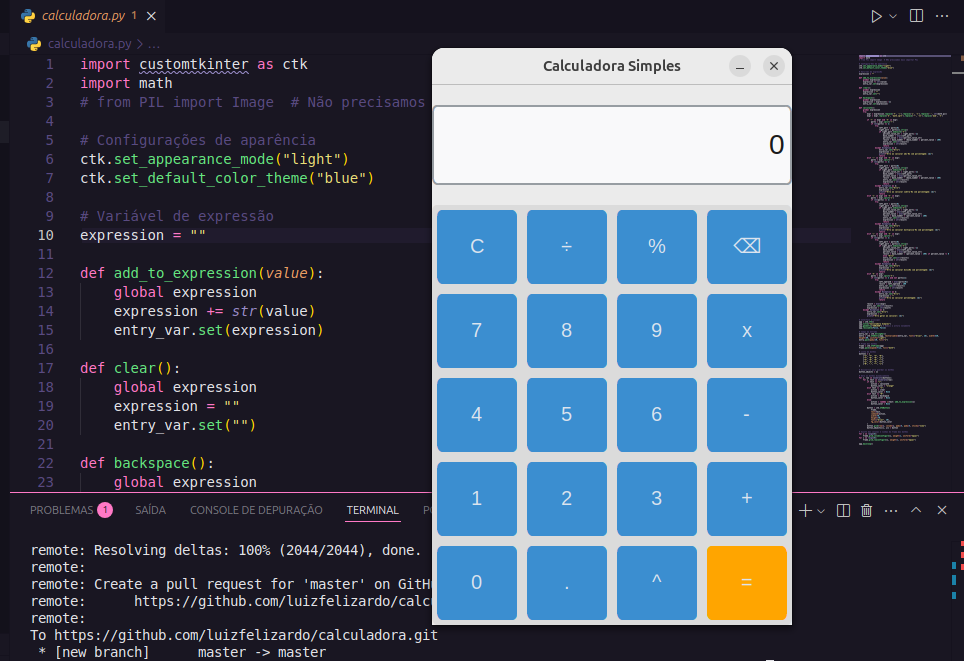Create a new terminal with plus icon

click(x=806, y=510)
